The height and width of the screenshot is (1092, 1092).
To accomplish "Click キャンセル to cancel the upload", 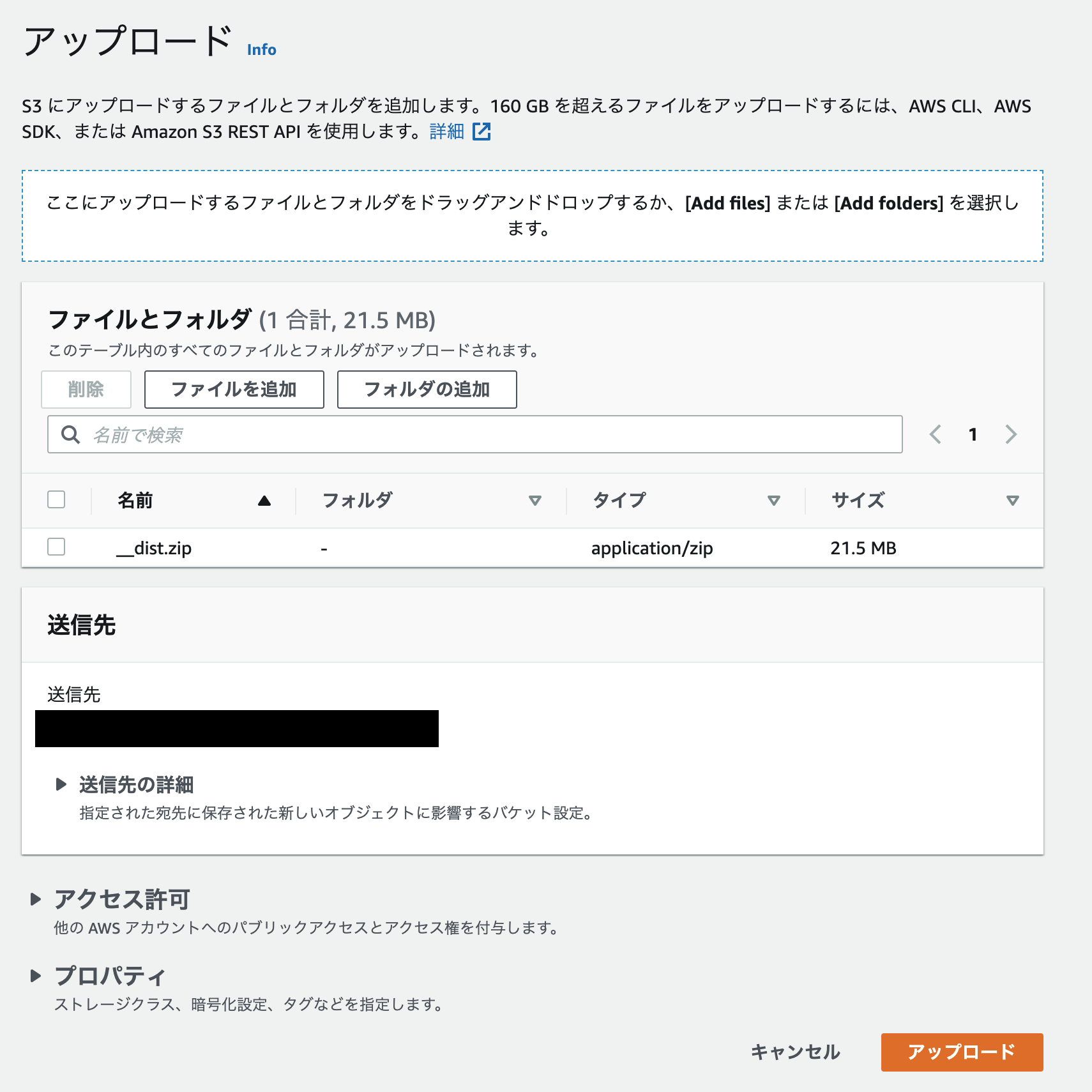I will (796, 1052).
